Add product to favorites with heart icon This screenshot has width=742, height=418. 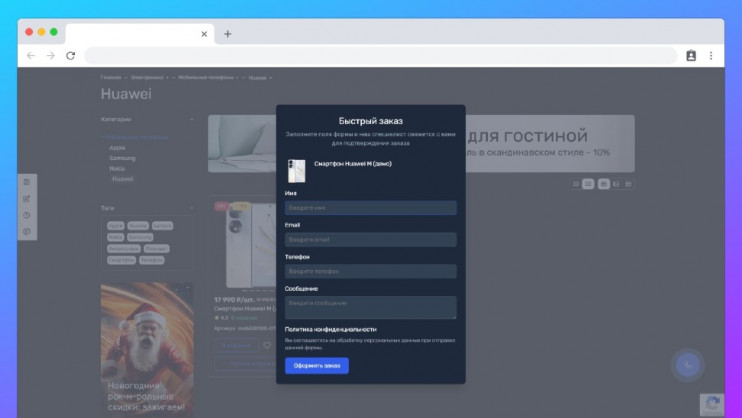267,346
